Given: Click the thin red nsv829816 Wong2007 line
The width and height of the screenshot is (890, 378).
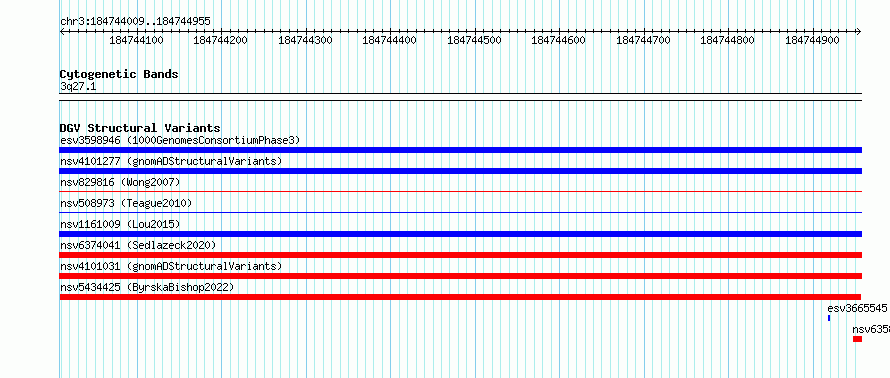Looking at the screenshot, I should 460,192.
